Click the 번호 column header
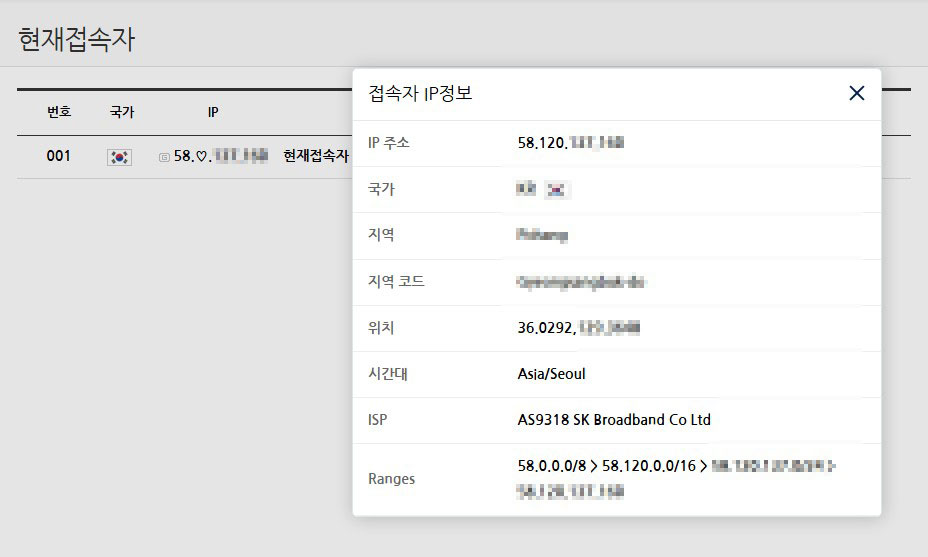The height and width of the screenshot is (557, 928). [x=59, y=112]
